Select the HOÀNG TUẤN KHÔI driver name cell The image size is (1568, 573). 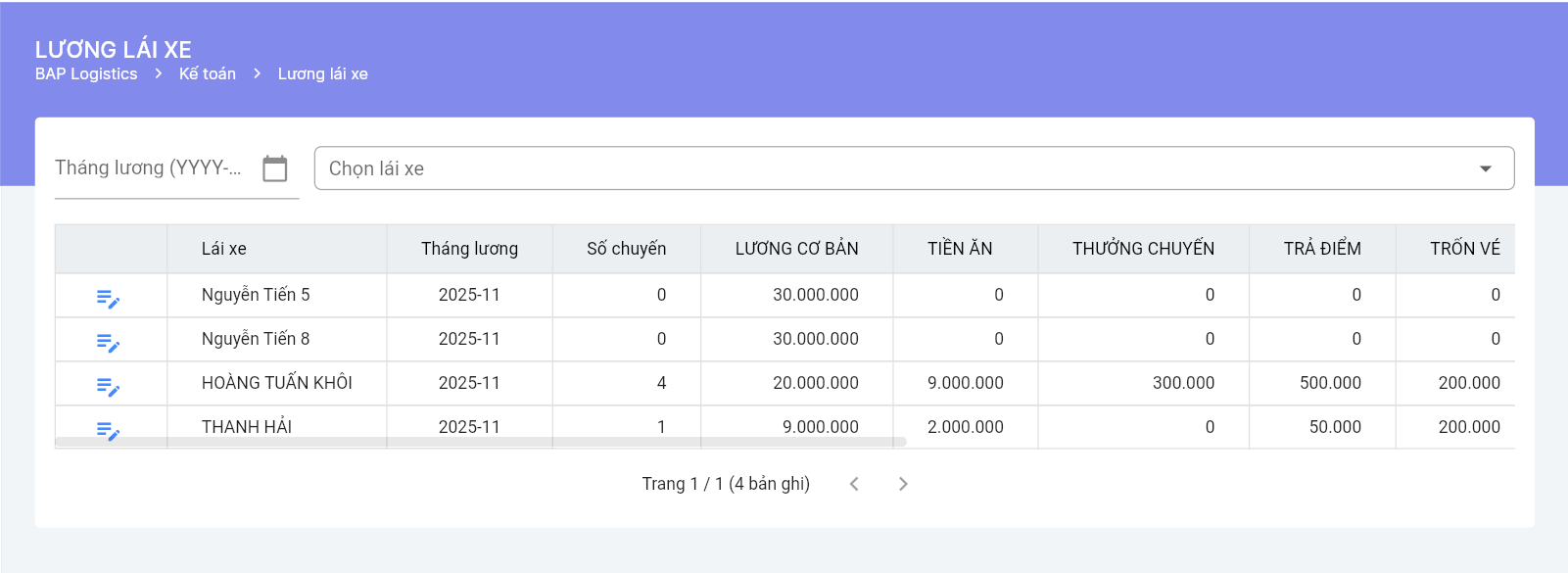pyautogui.click(x=276, y=383)
